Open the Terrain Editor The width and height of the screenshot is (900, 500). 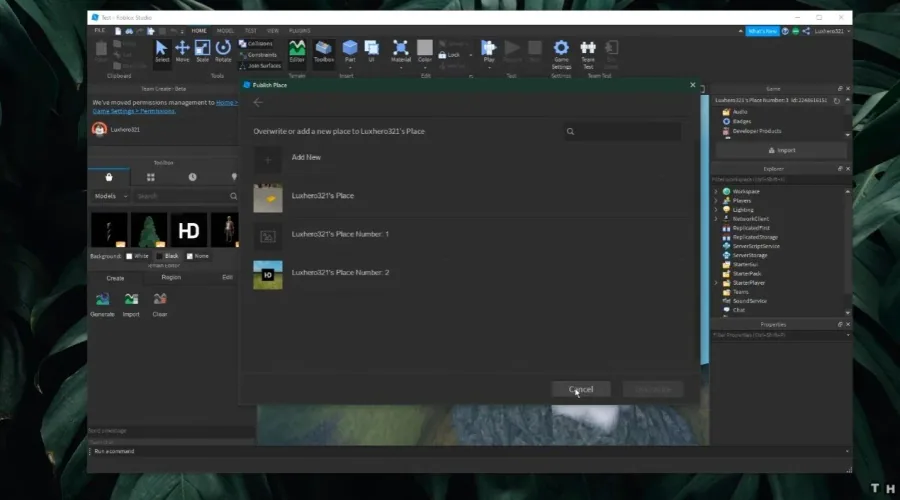297,51
